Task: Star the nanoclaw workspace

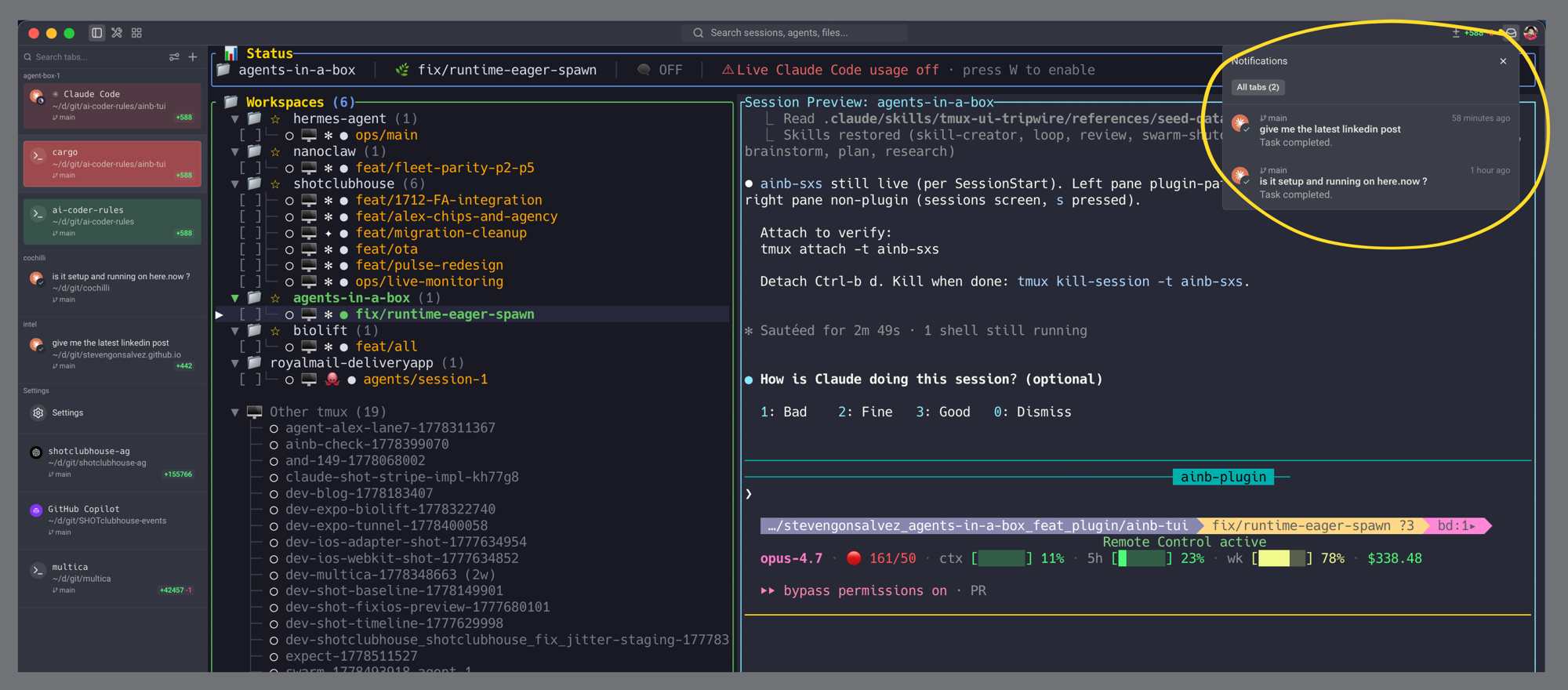Action: pyautogui.click(x=276, y=151)
